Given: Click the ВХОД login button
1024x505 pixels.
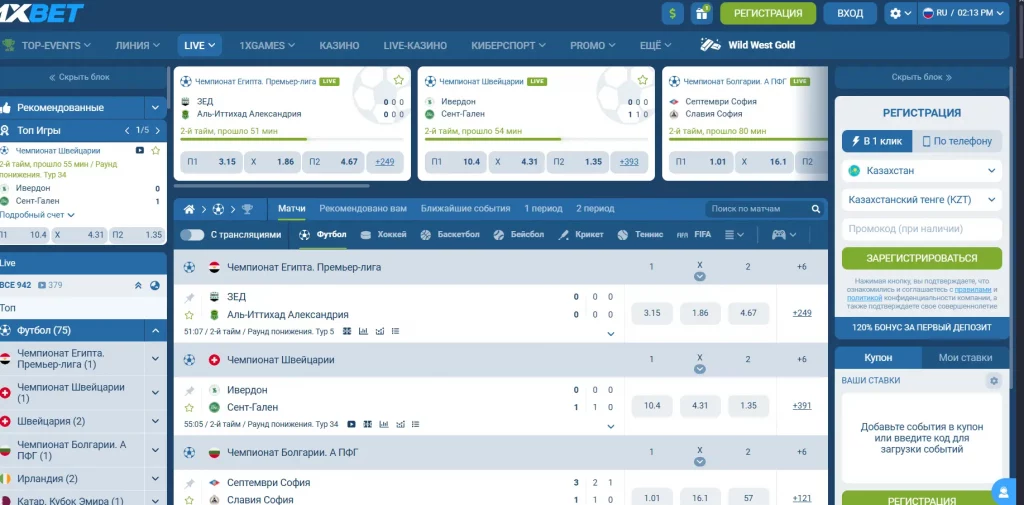Looking at the screenshot, I should (850, 13).
